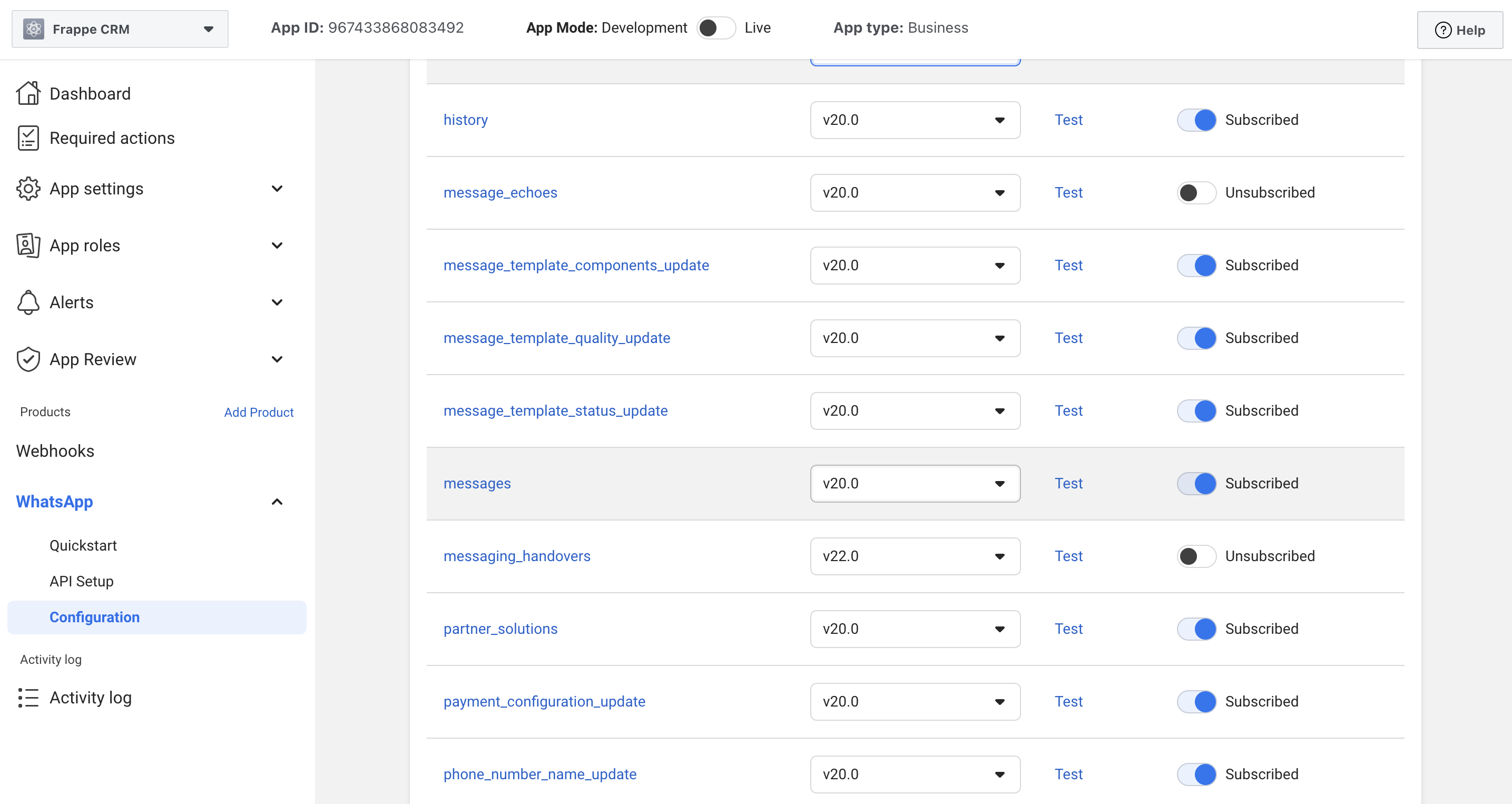Switch App Mode toggle to Live
Screen dimensions: 1512x804
click(x=715, y=27)
